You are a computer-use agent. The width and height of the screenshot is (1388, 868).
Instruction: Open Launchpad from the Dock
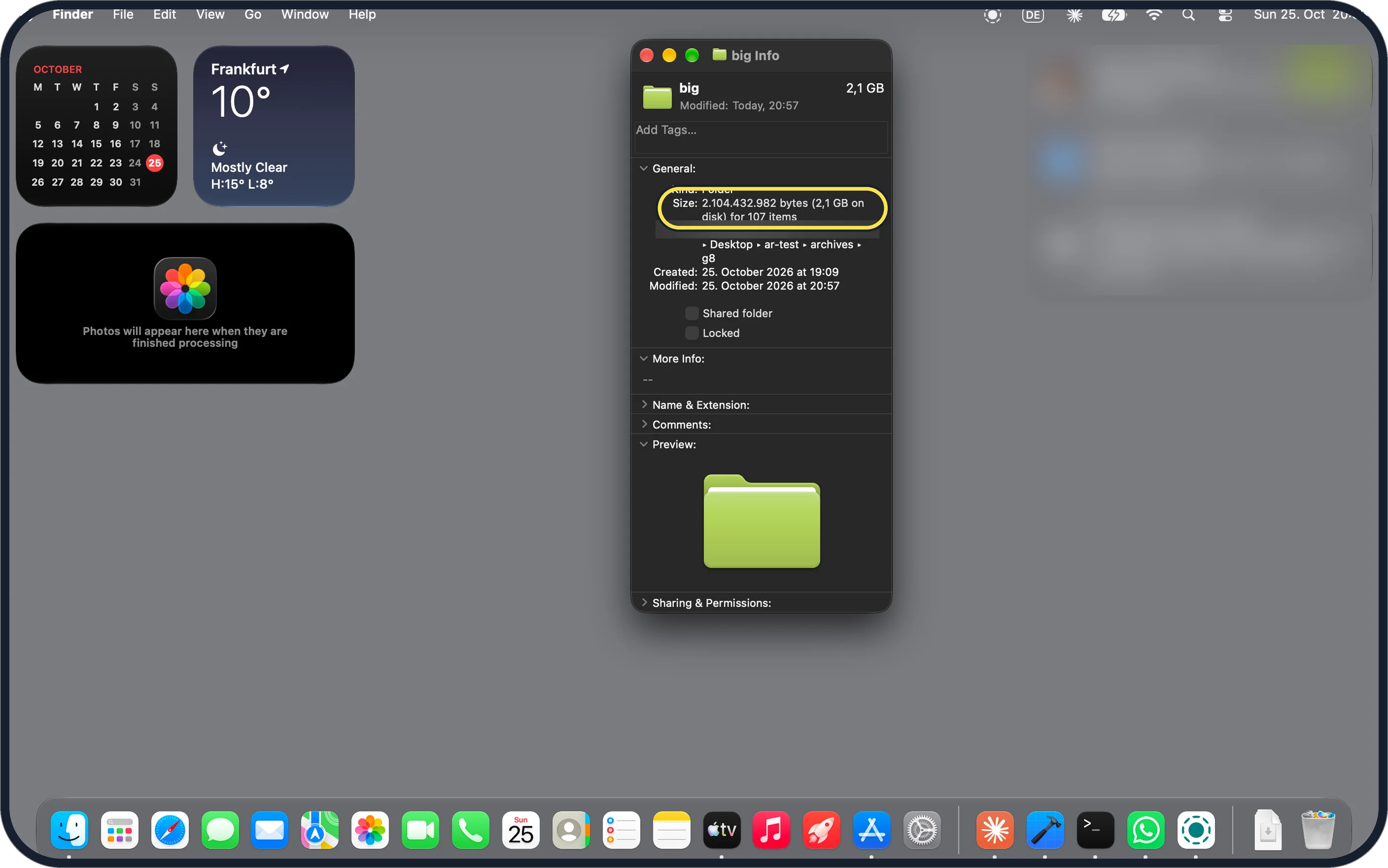click(x=119, y=830)
